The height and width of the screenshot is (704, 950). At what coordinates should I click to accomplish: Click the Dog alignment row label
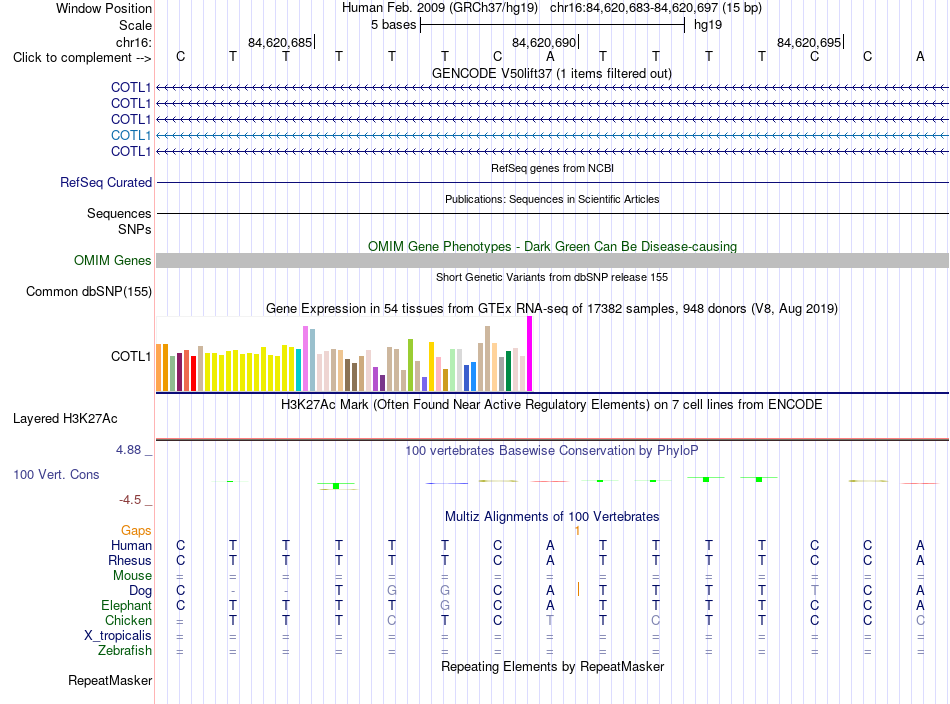(x=140, y=590)
